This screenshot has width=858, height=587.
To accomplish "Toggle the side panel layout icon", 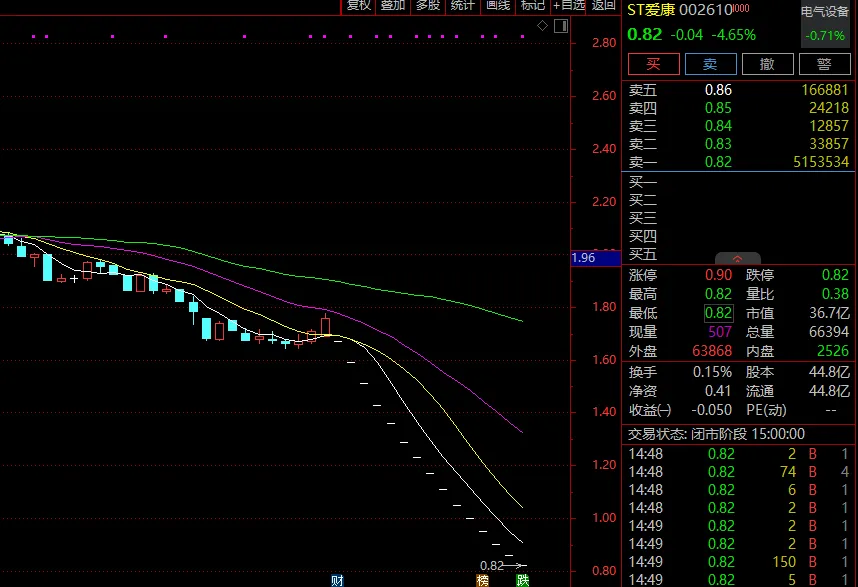I will coord(561,26).
